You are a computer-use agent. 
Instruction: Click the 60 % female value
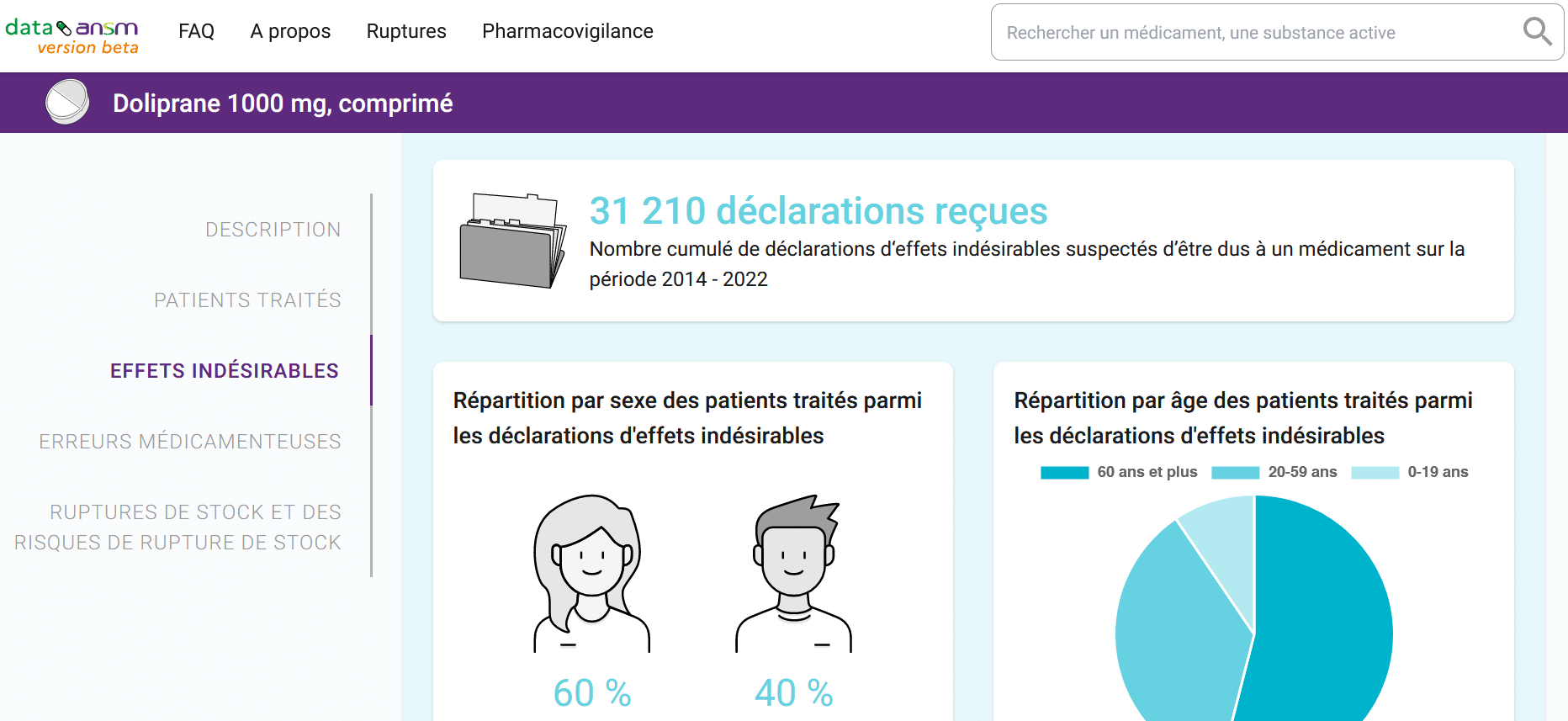click(592, 693)
